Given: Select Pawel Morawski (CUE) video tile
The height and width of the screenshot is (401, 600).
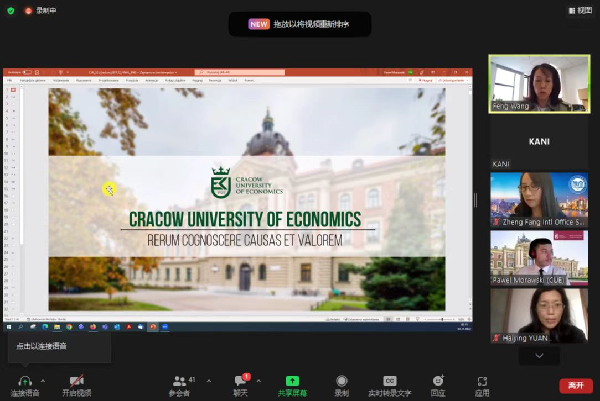Looking at the screenshot, I should pos(539,258).
